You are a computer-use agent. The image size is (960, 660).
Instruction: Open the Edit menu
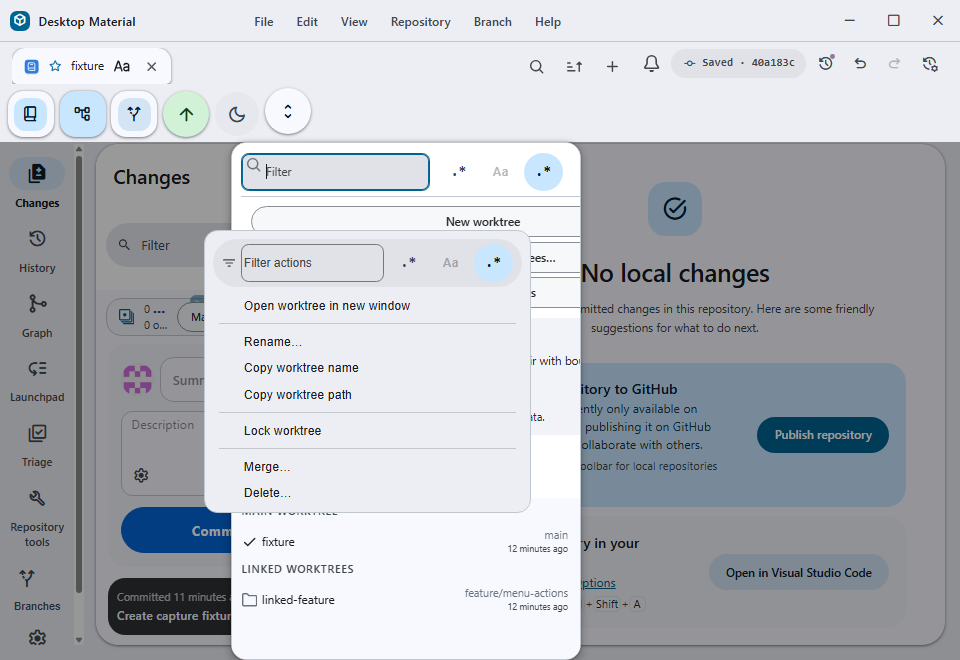point(307,21)
